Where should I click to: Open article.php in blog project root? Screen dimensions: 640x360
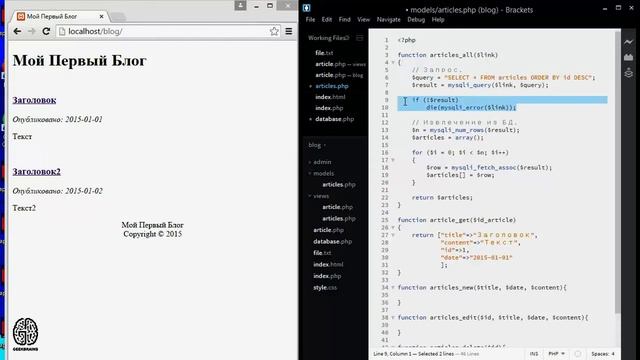(x=329, y=230)
